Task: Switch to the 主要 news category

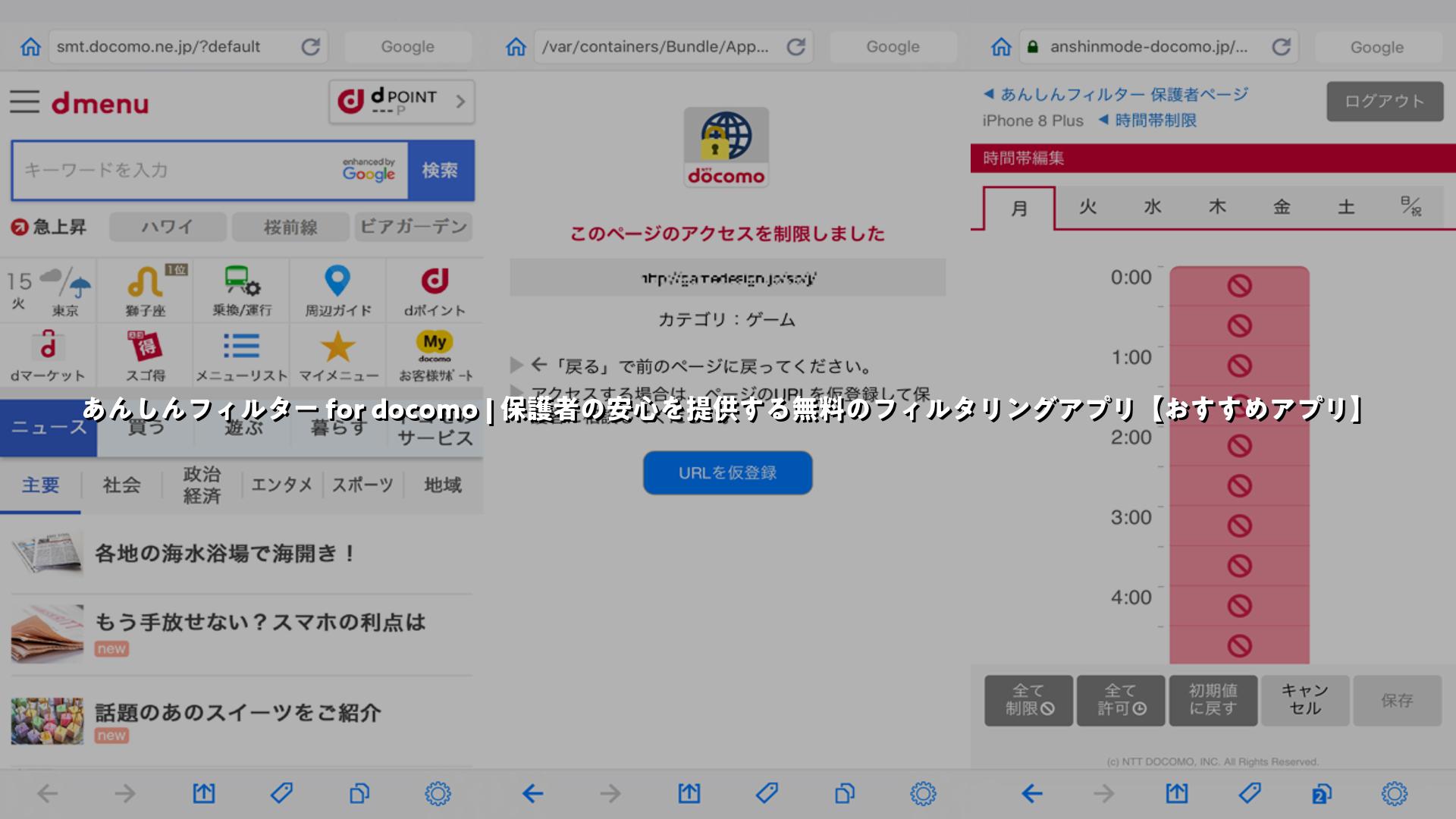Action: pyautogui.click(x=40, y=485)
